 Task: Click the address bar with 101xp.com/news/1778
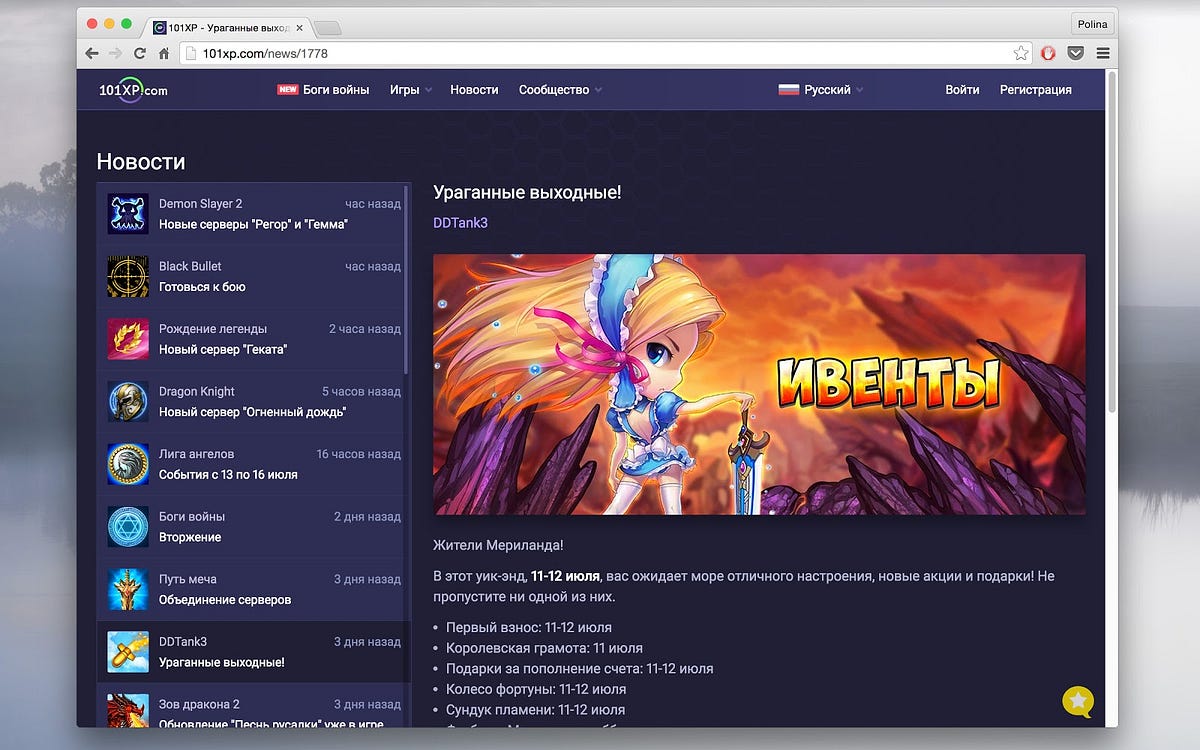[x=605, y=53]
